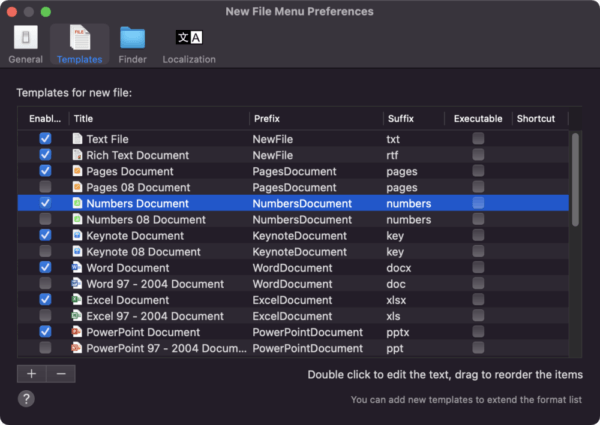Click the Numbers Document file icon
Viewport: 600px width, 425px height.
point(77,203)
